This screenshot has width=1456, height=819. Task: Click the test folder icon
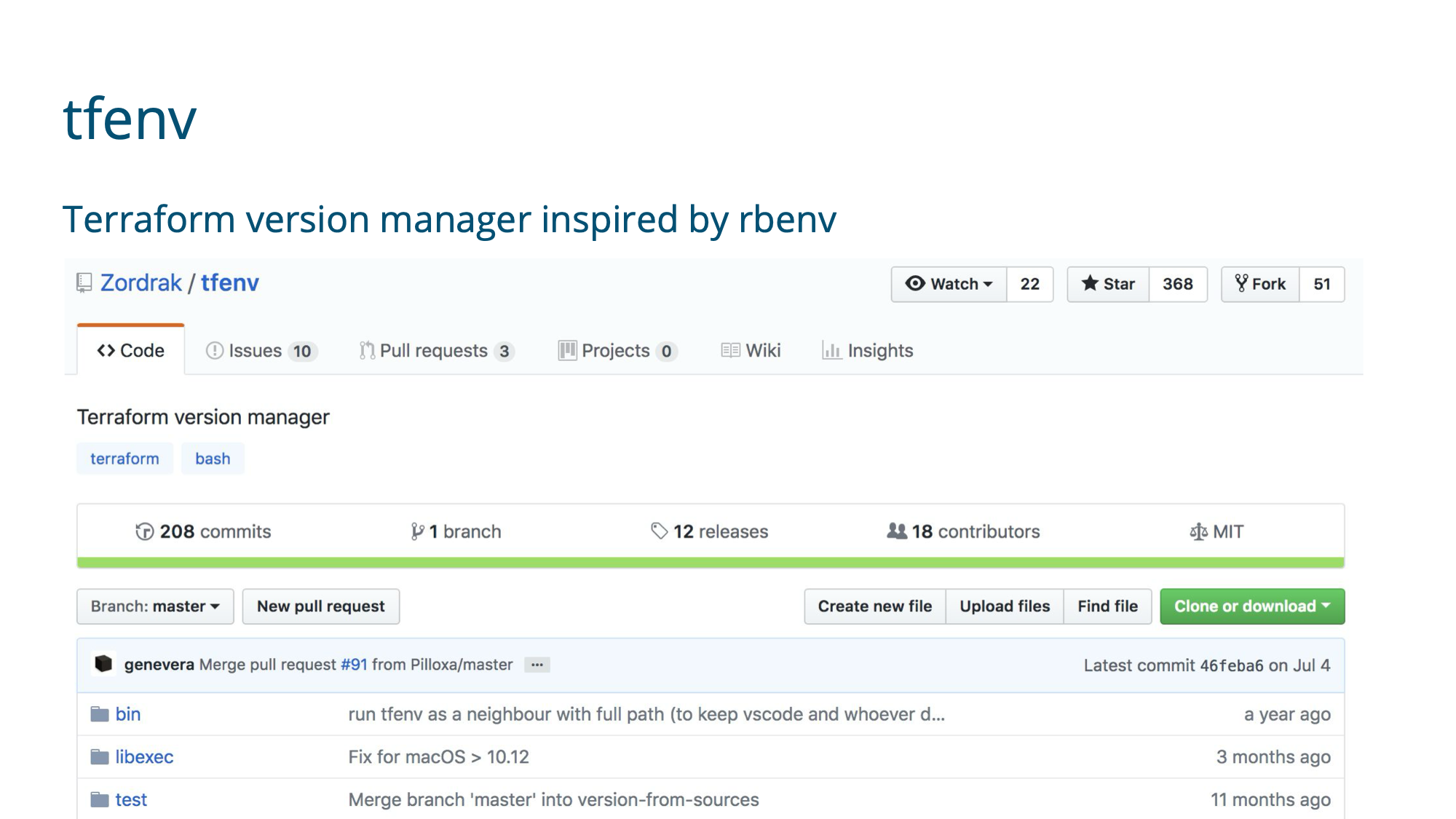click(100, 800)
